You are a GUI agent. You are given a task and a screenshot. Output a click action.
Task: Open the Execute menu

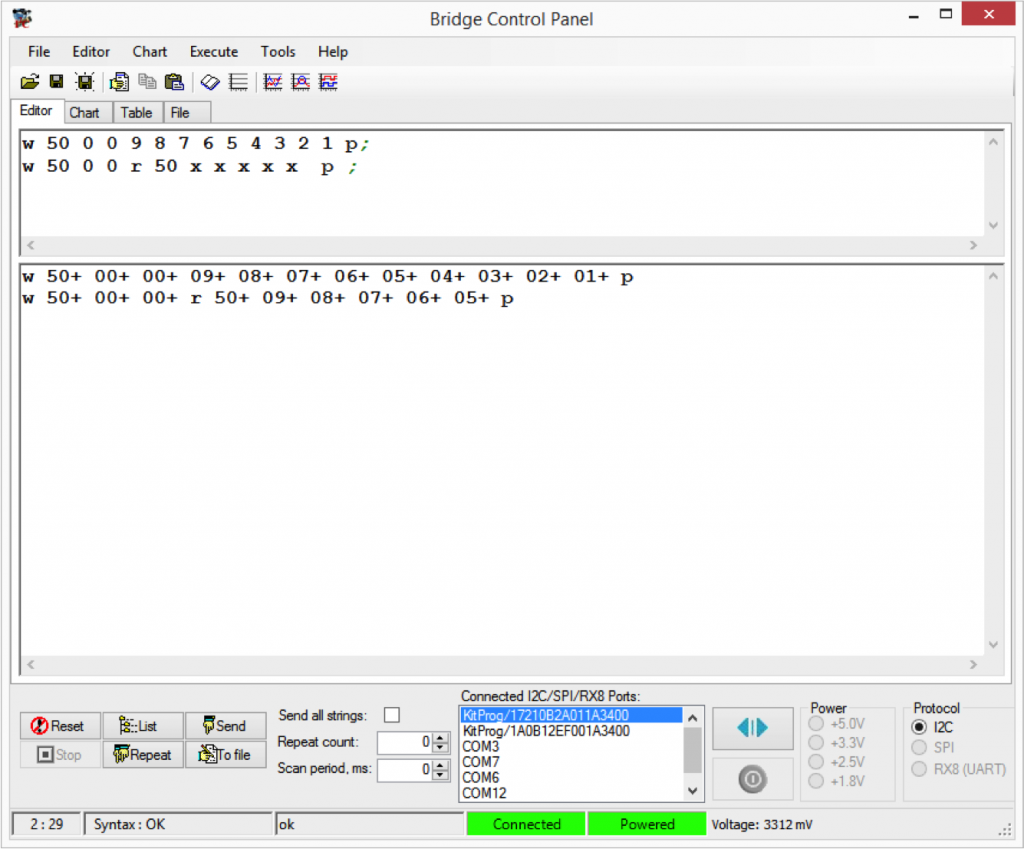(213, 51)
